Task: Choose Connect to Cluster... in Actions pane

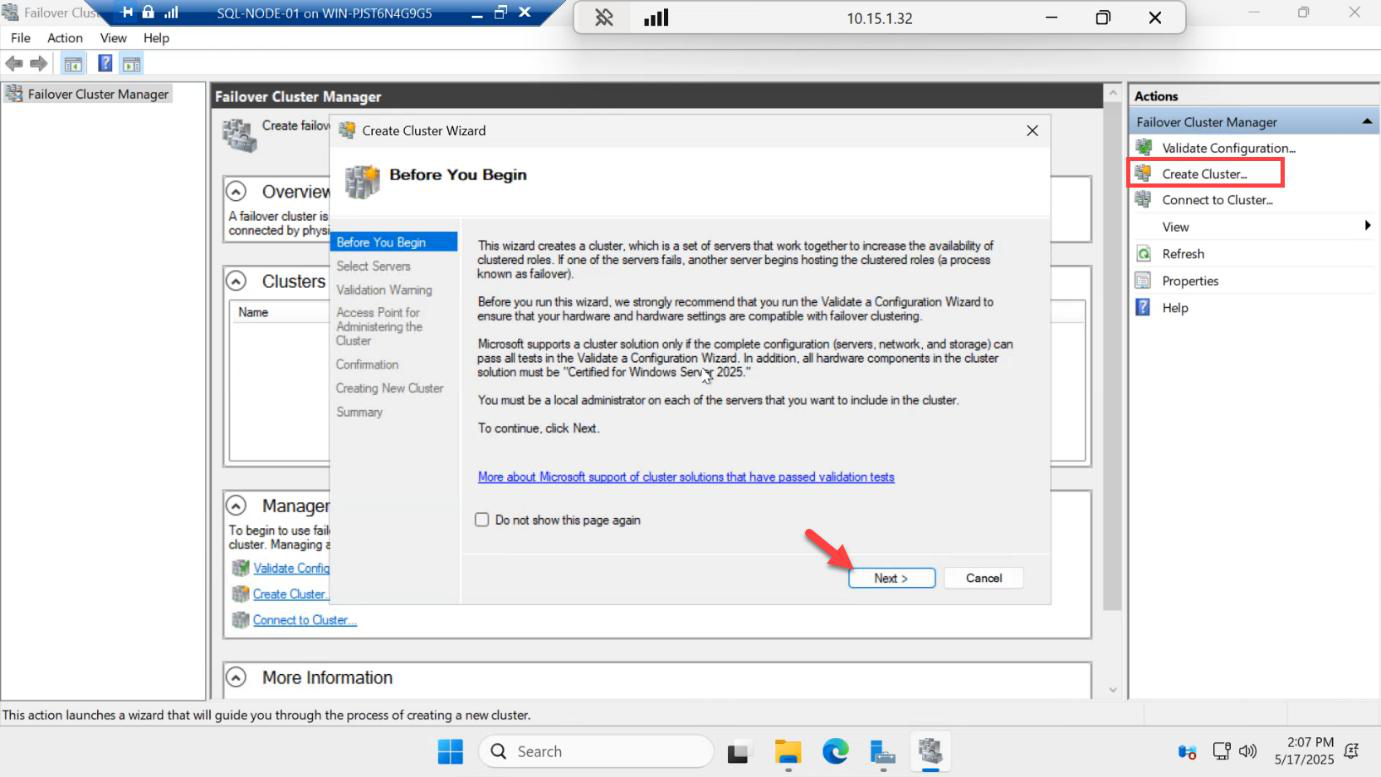Action: [1217, 200]
